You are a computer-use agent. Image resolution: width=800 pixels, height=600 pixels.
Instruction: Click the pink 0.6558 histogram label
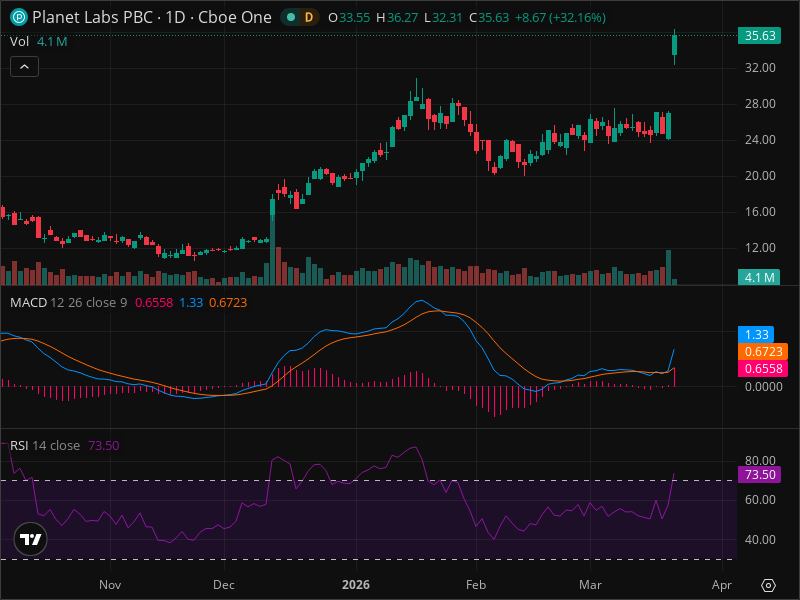tap(763, 369)
